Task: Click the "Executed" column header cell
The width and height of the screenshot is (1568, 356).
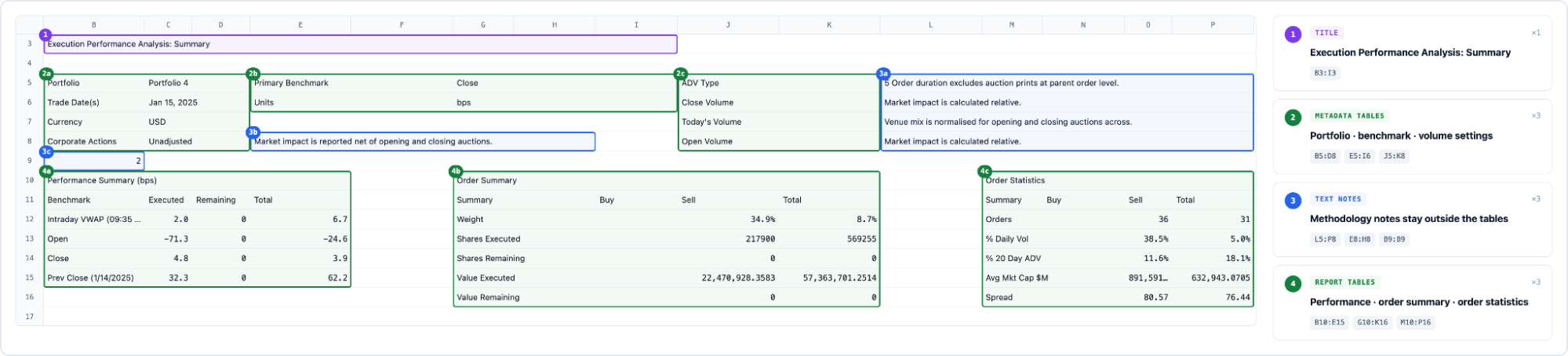Action: click(x=168, y=200)
